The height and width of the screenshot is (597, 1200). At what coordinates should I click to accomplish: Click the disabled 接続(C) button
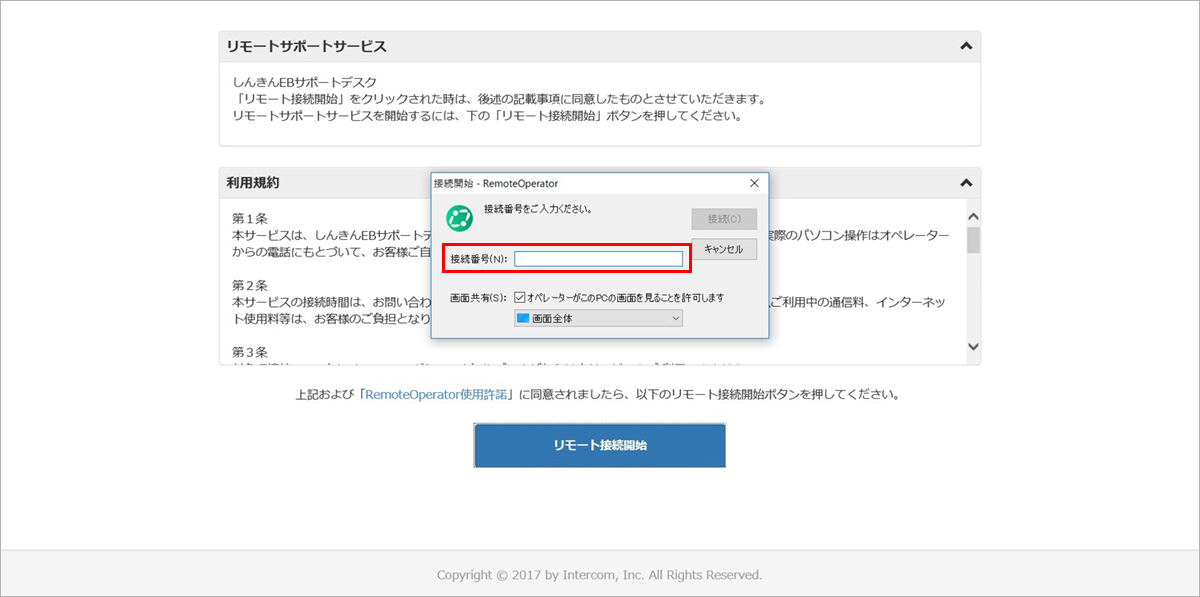point(724,219)
